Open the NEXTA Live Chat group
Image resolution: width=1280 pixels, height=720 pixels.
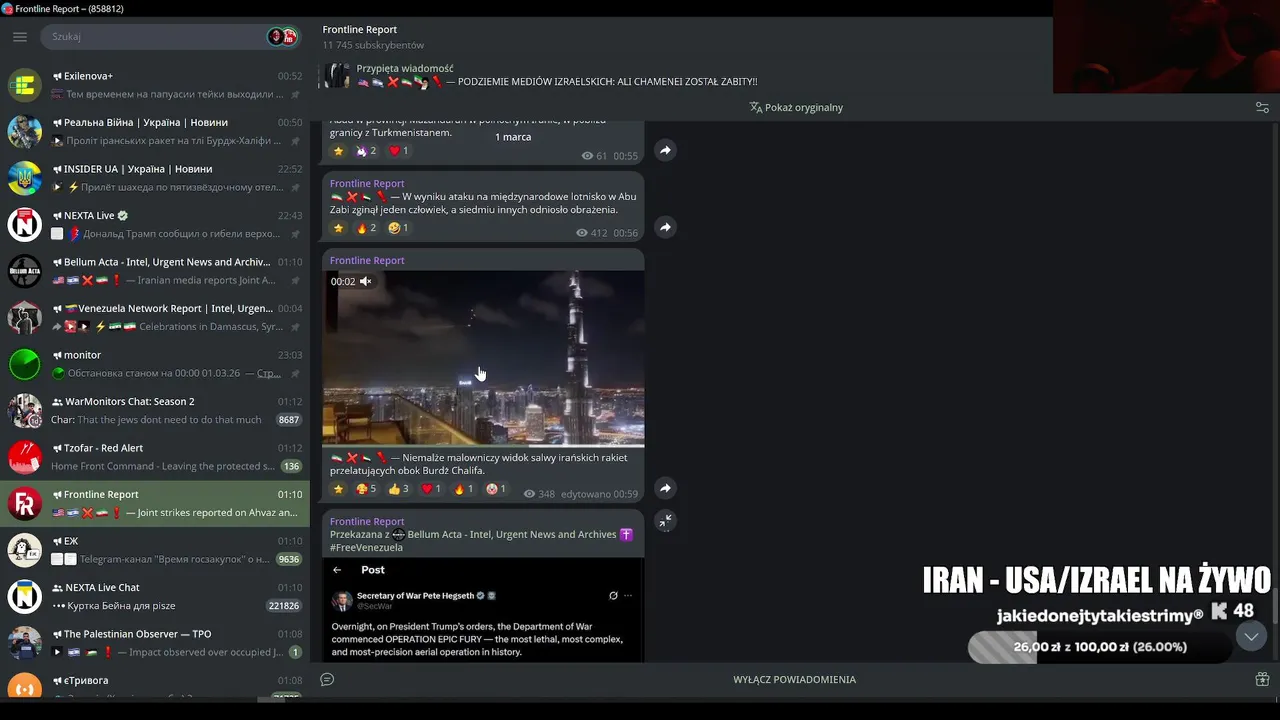[155, 596]
